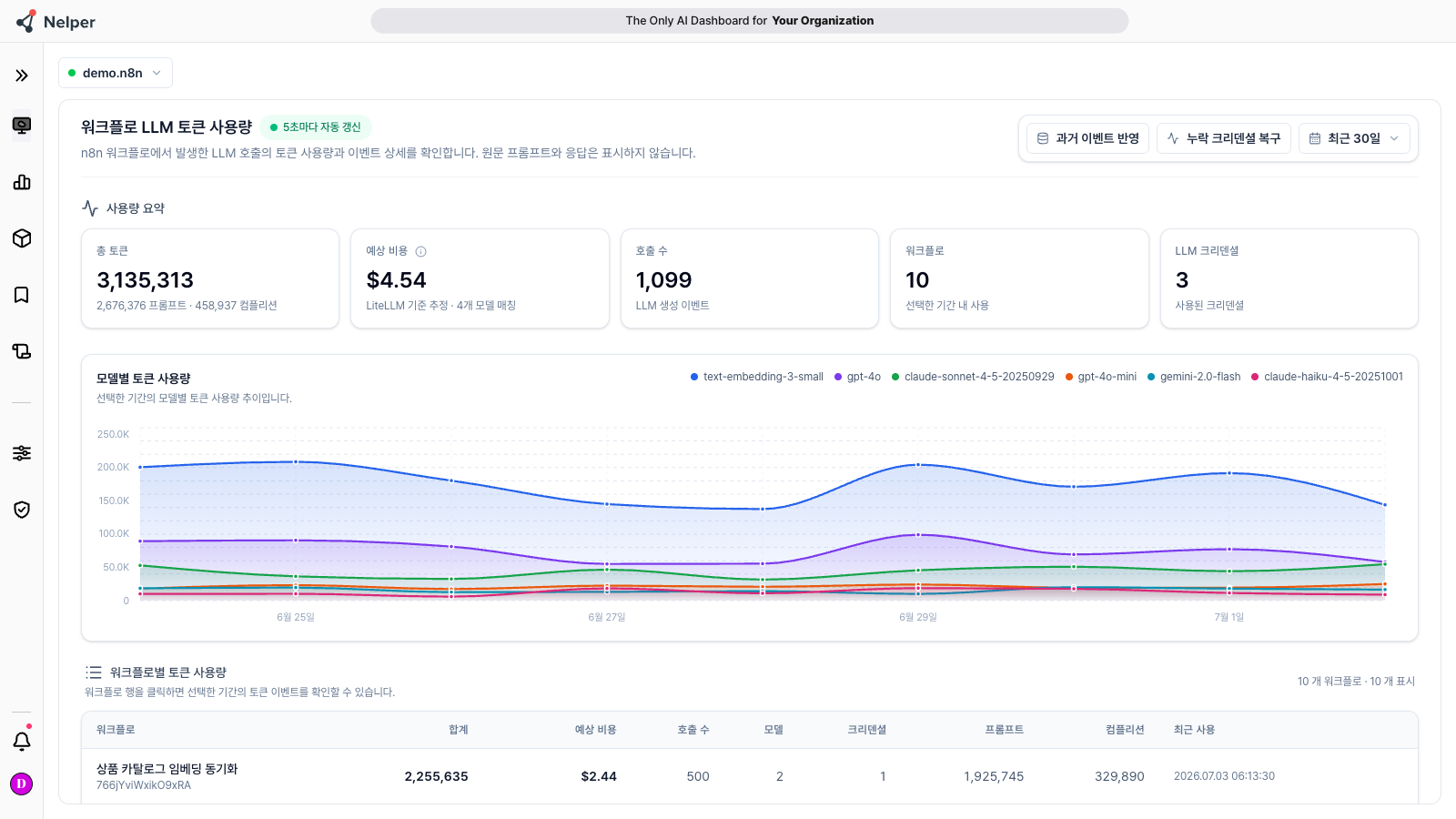The width and height of the screenshot is (1456, 819).
Task: Click the 워크플로 LLM 토큰 사용량 heading
Action: tap(167, 127)
